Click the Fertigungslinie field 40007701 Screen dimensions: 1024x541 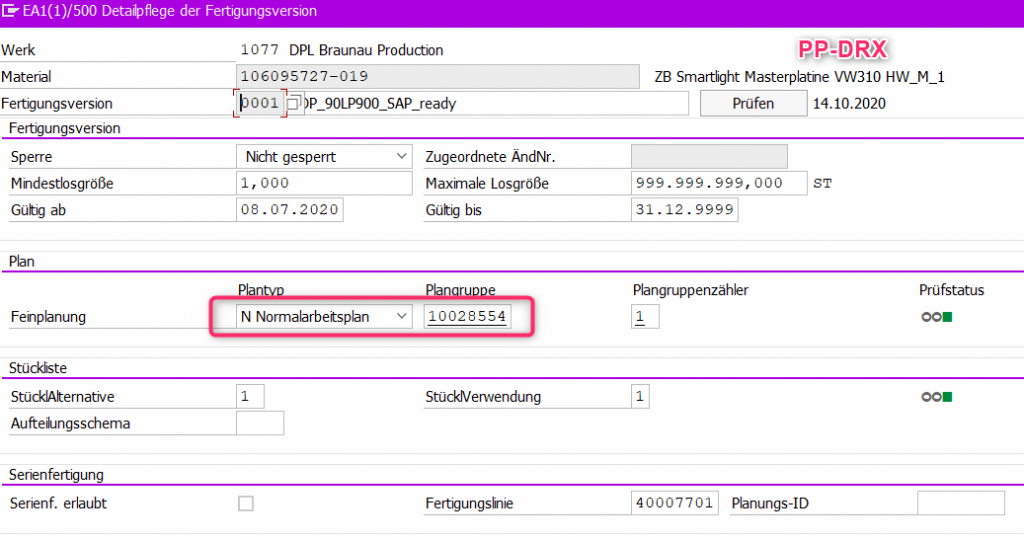674,504
